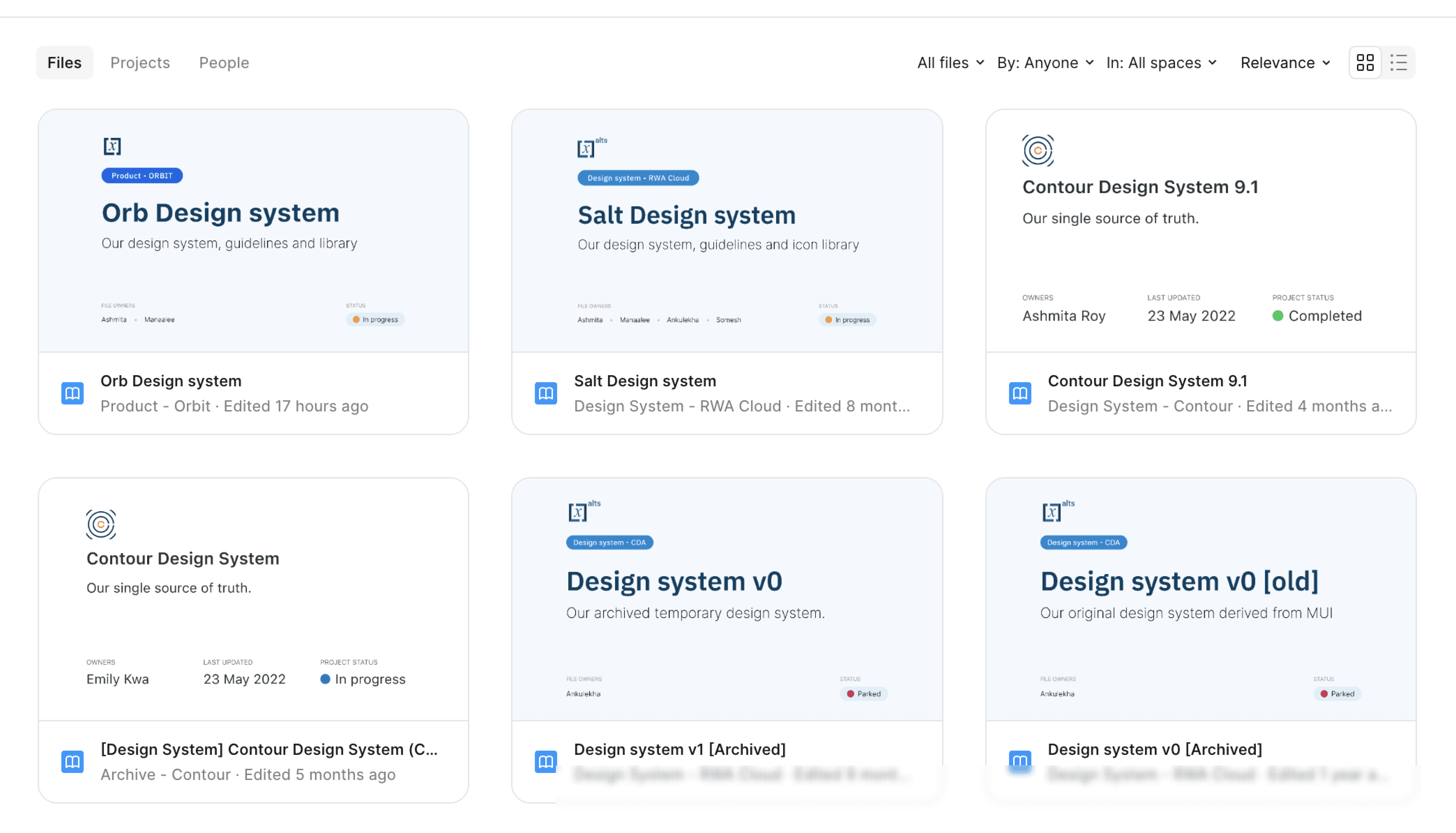Open the In: All spaces dropdown
The image size is (1456, 833).
(1161, 62)
